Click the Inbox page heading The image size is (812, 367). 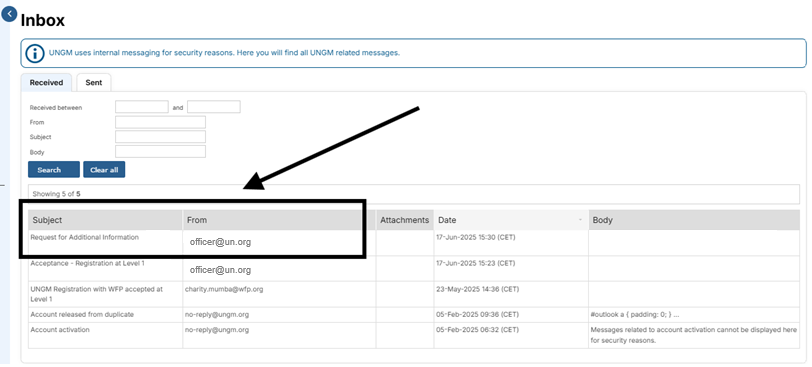(x=42, y=20)
